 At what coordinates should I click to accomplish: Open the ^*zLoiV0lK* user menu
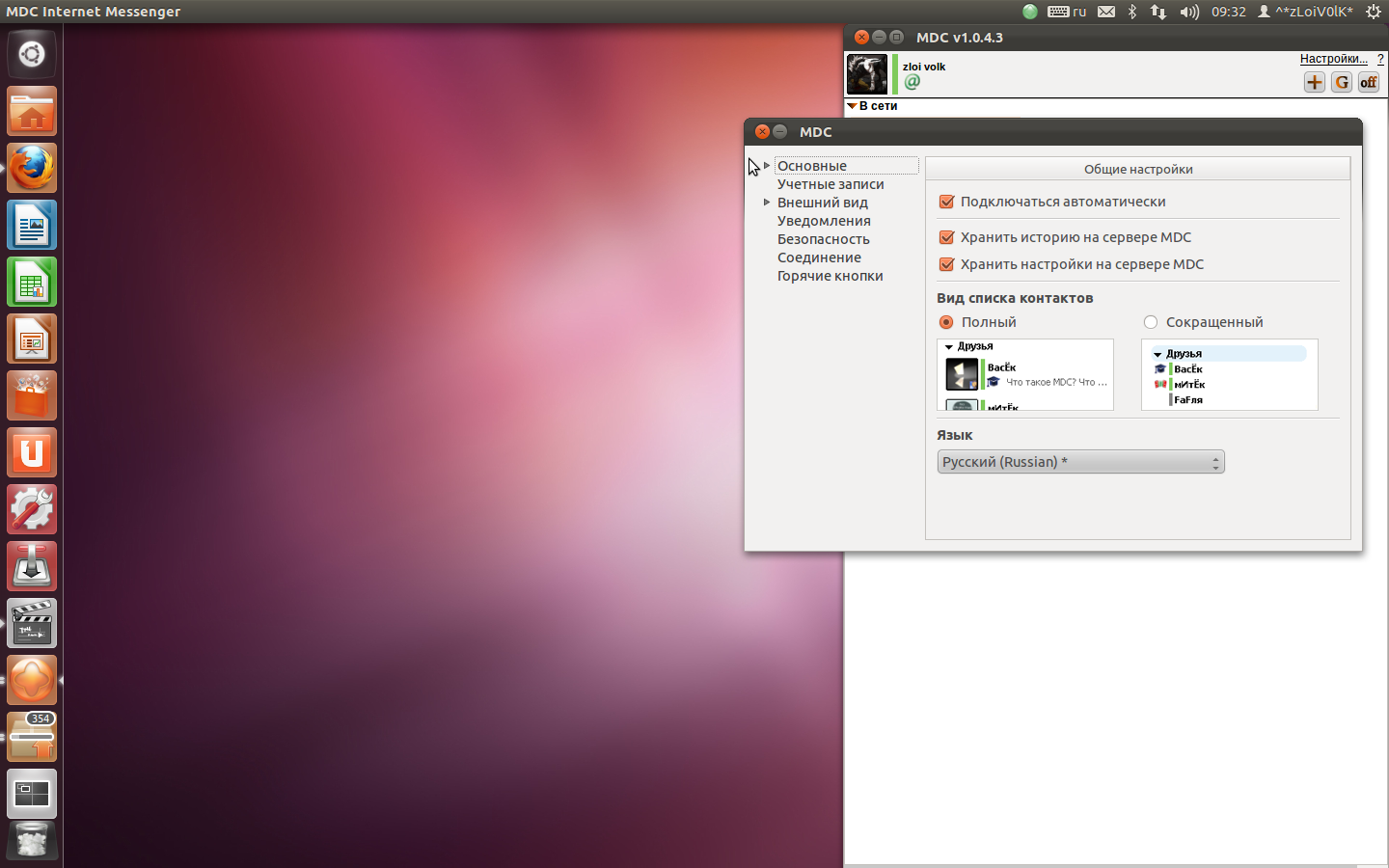coord(1305,12)
